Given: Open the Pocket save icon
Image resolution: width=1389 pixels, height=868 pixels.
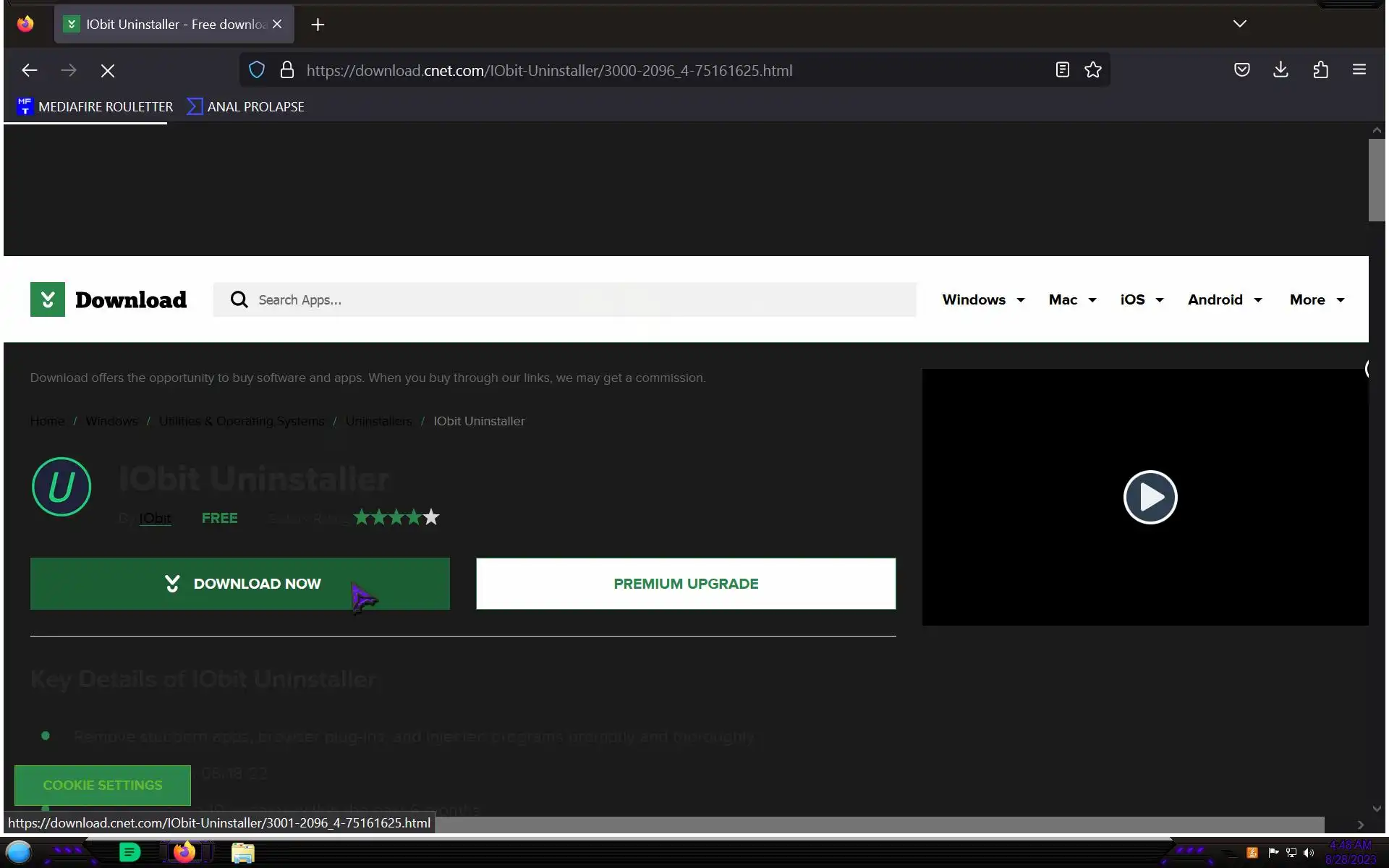Looking at the screenshot, I should point(1242,70).
